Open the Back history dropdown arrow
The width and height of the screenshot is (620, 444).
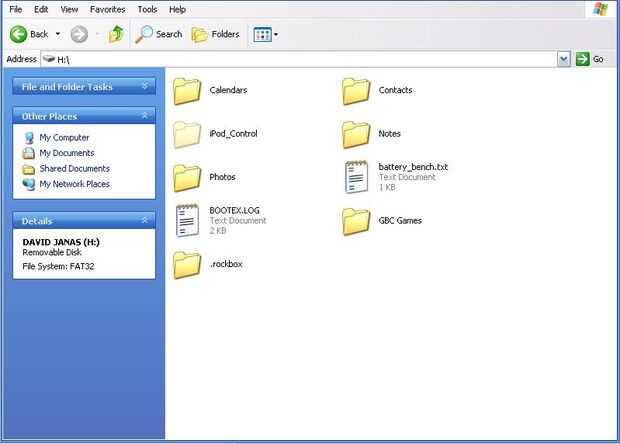[x=58, y=34]
